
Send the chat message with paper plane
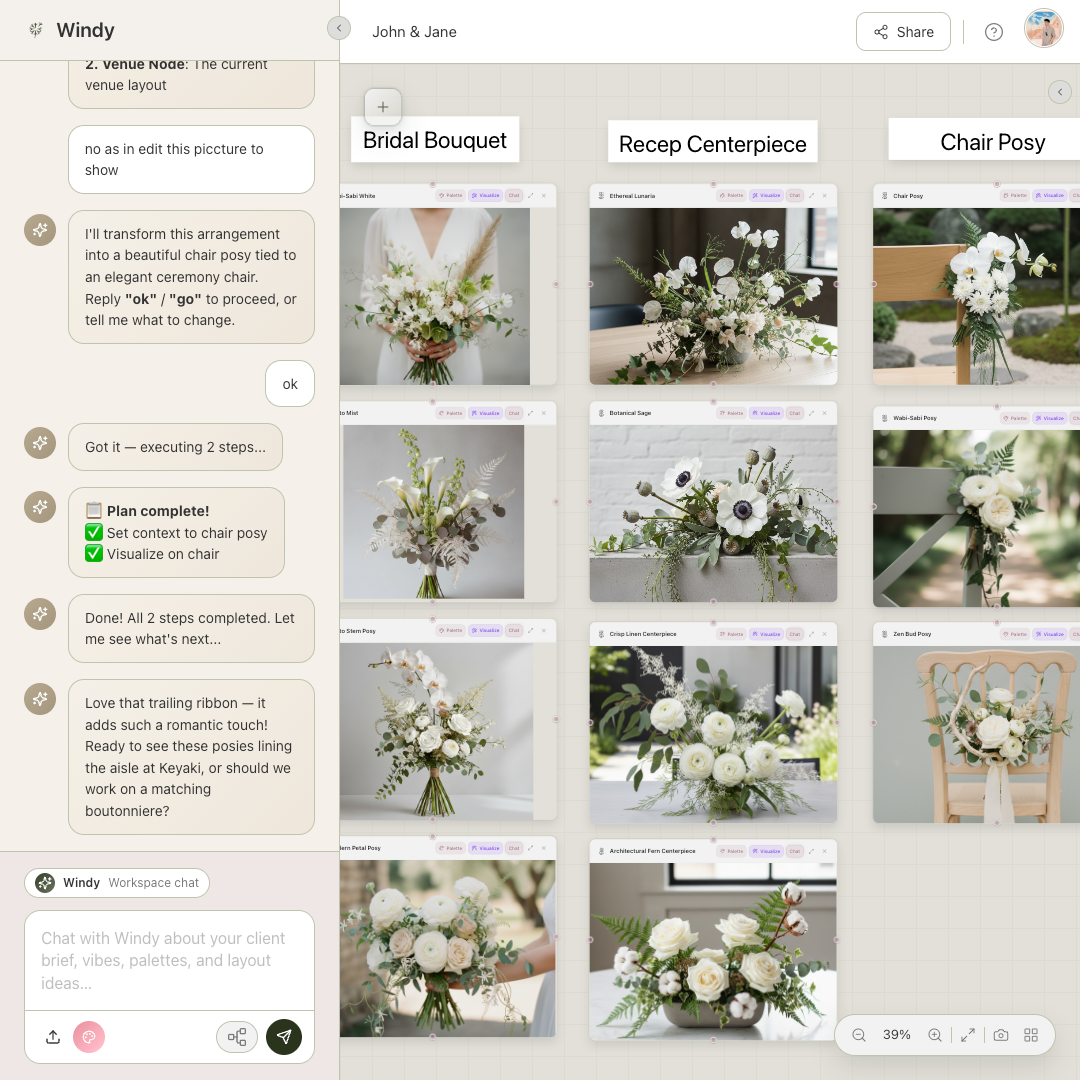point(284,1037)
